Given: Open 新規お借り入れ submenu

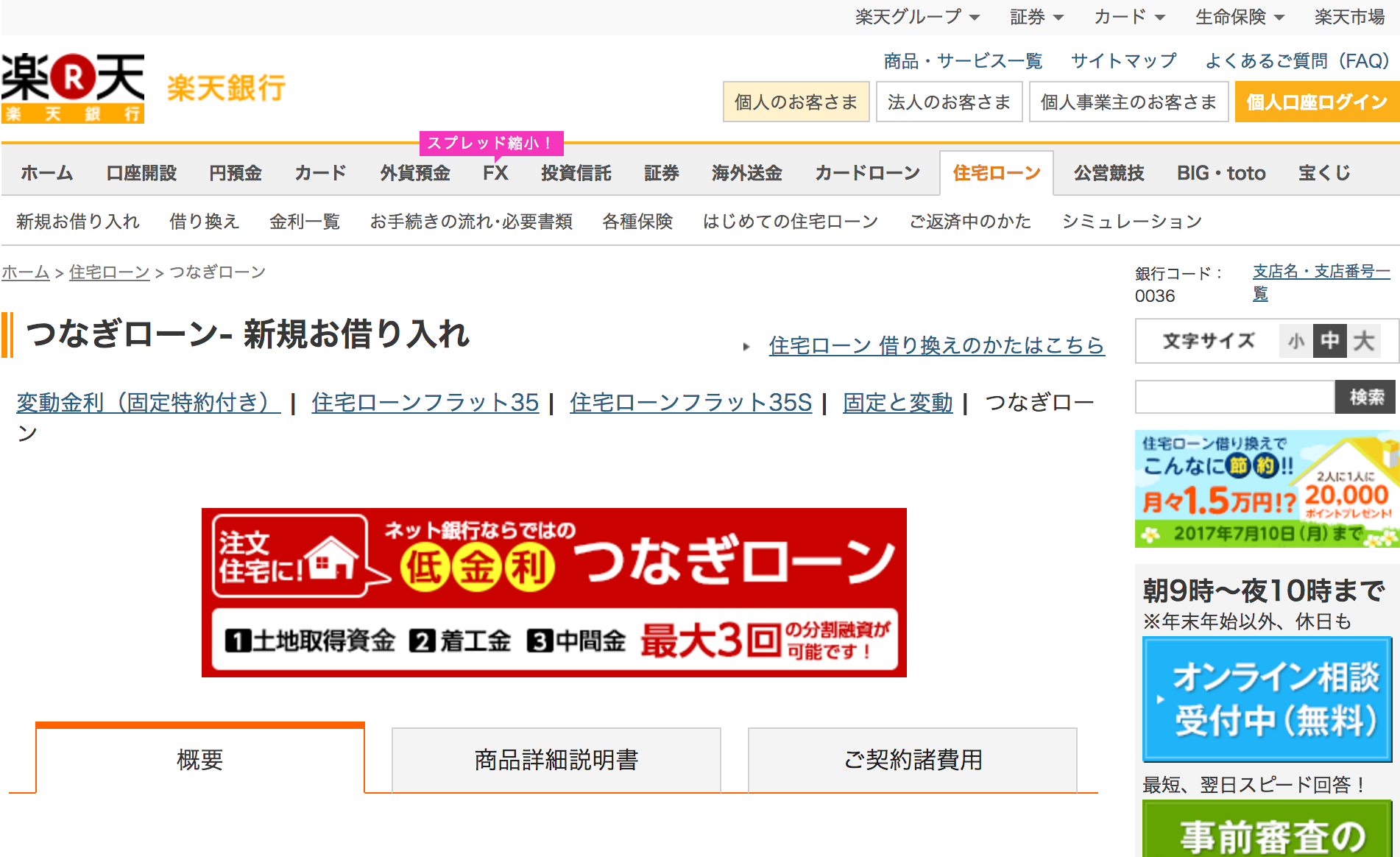Looking at the screenshot, I should pyautogui.click(x=78, y=221).
